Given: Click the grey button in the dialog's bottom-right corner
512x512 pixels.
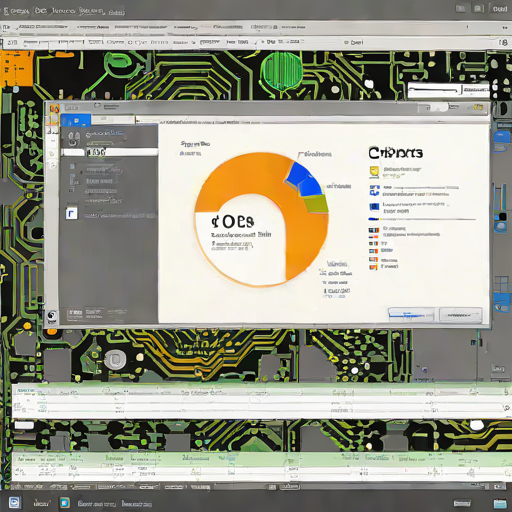Looking at the screenshot, I should pyautogui.click(x=461, y=315).
